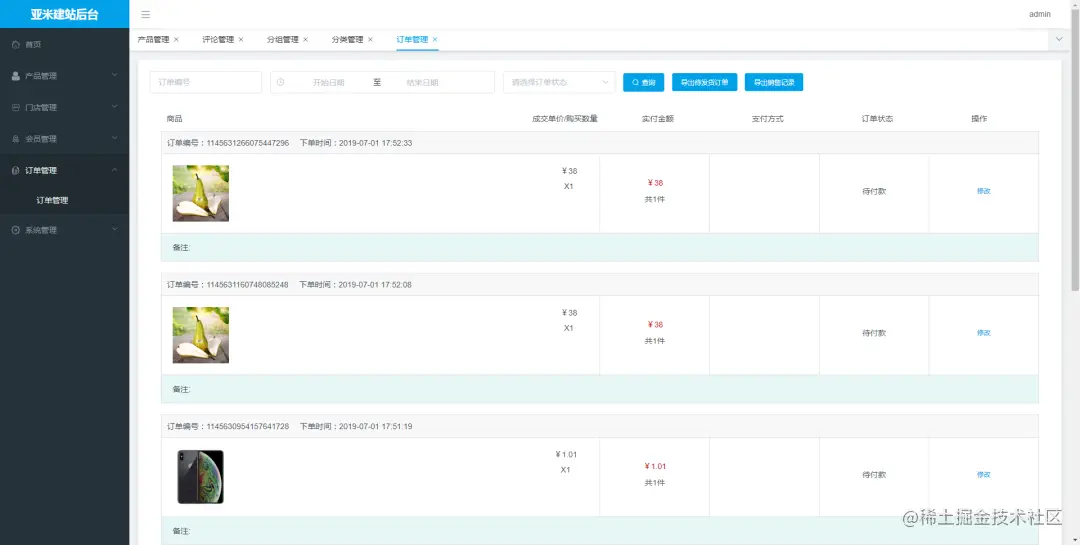Click the 实付金额 column header
The image size is (1080, 545).
tap(658, 119)
